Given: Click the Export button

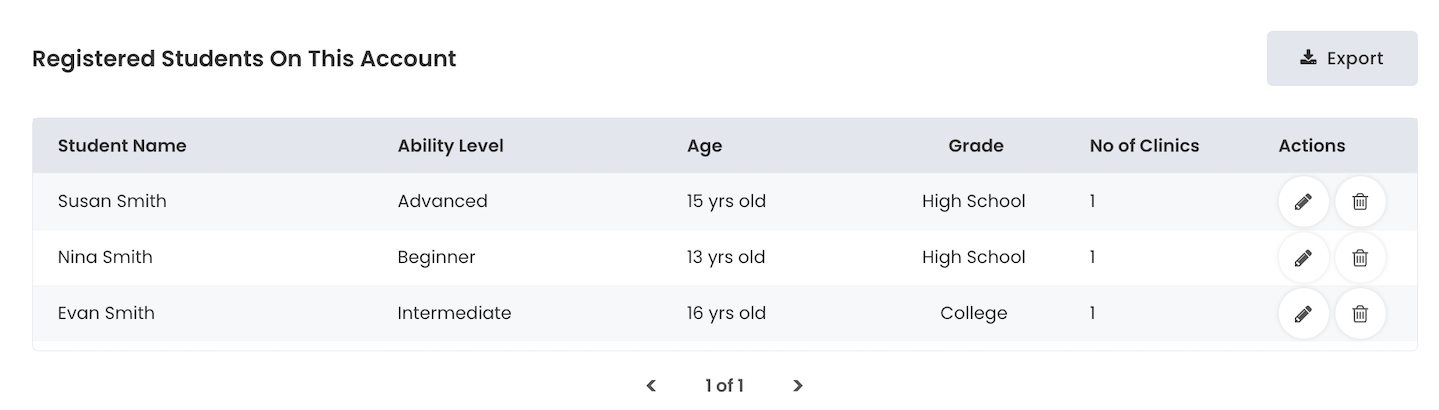Looking at the screenshot, I should (x=1342, y=58).
